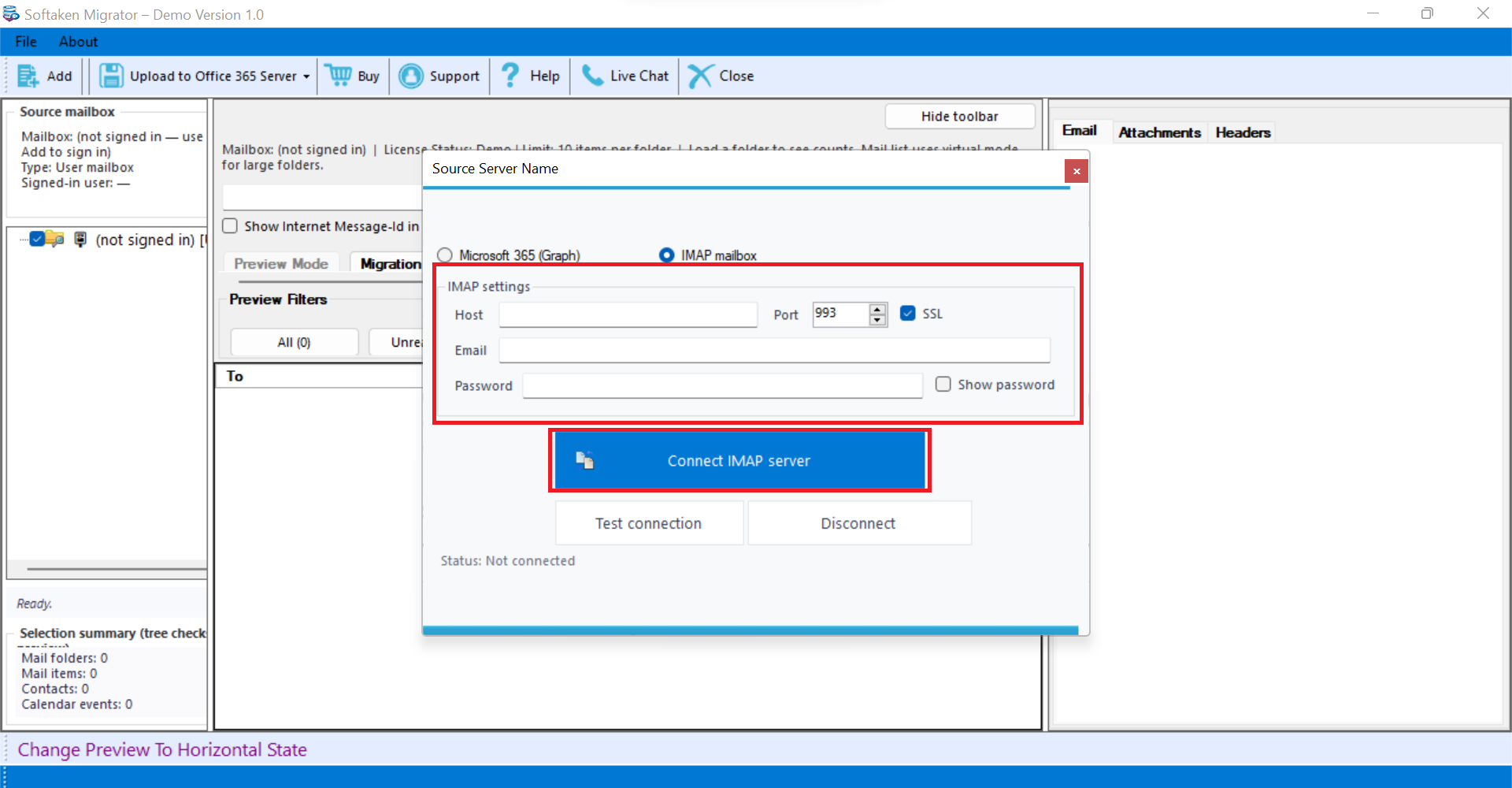Click the server icon beside (not signed in)
This screenshot has height=788, width=1512.
[80, 239]
